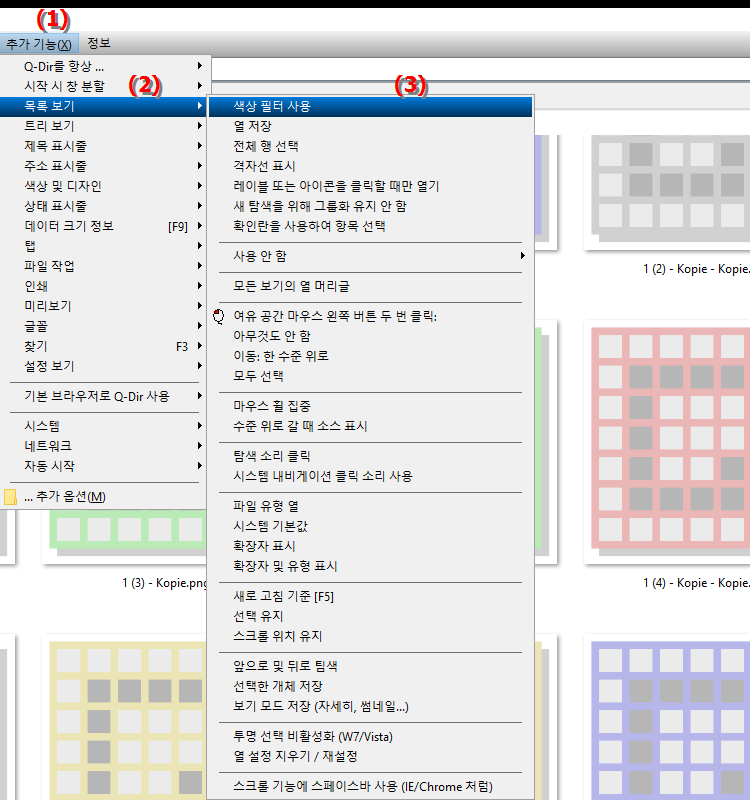Select 파일 유형 열 entry

pos(370,506)
